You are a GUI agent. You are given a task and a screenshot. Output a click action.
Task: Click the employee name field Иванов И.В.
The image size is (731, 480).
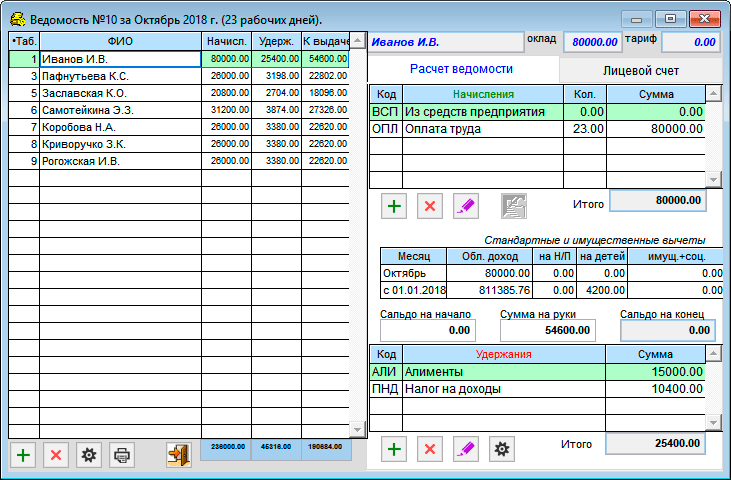pos(446,42)
